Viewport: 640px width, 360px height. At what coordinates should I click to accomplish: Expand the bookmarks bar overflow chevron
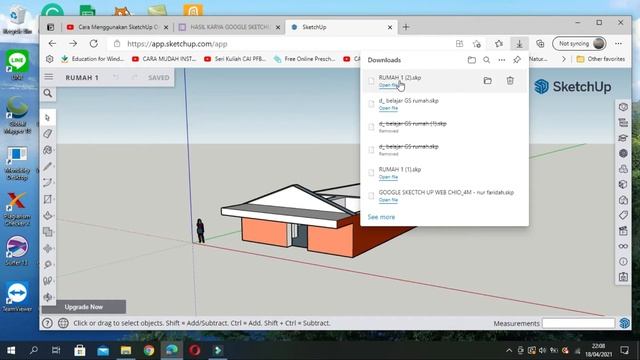pyautogui.click(x=564, y=59)
